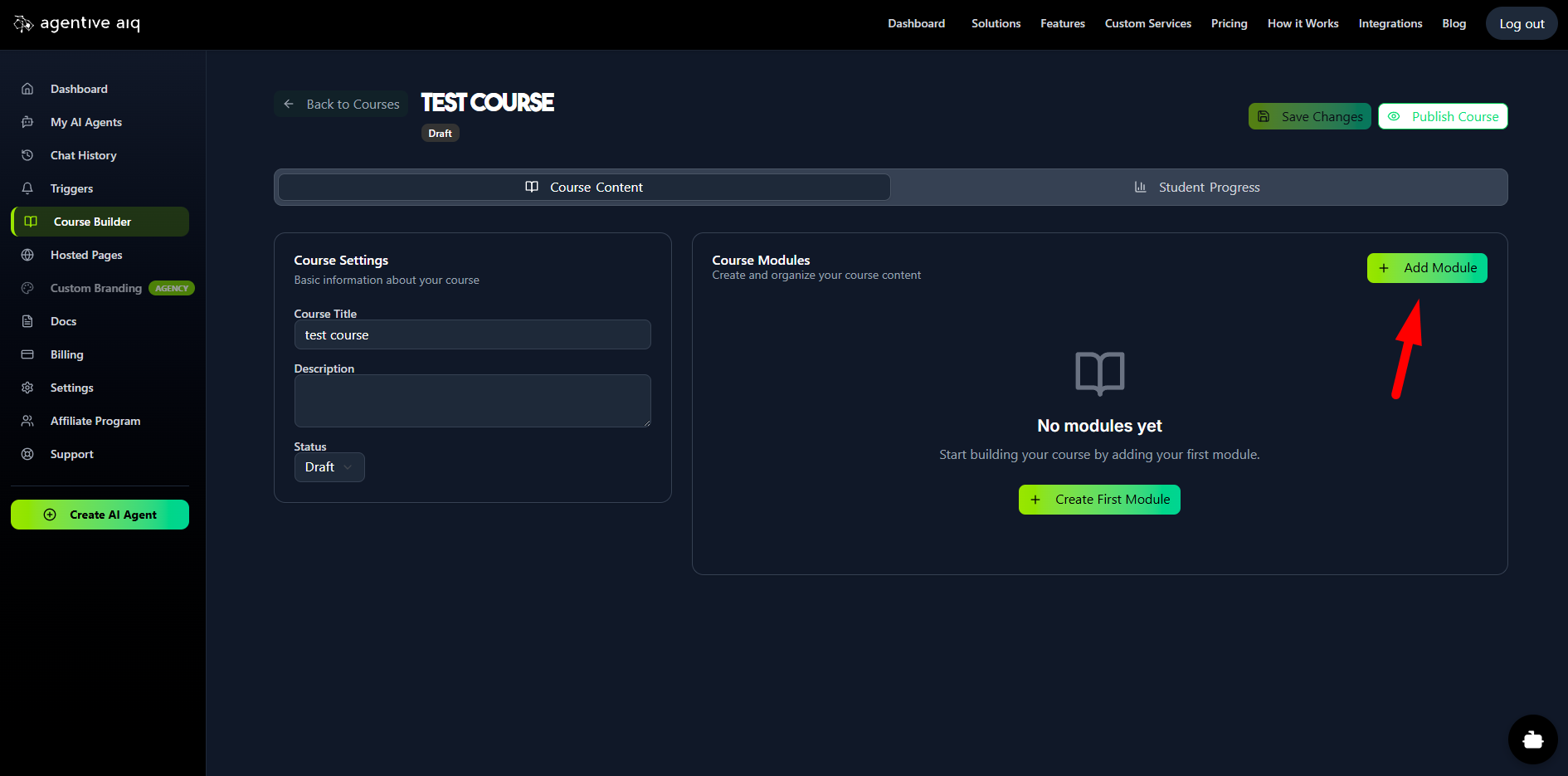Click the Settings gear icon in sidebar

click(x=27, y=388)
